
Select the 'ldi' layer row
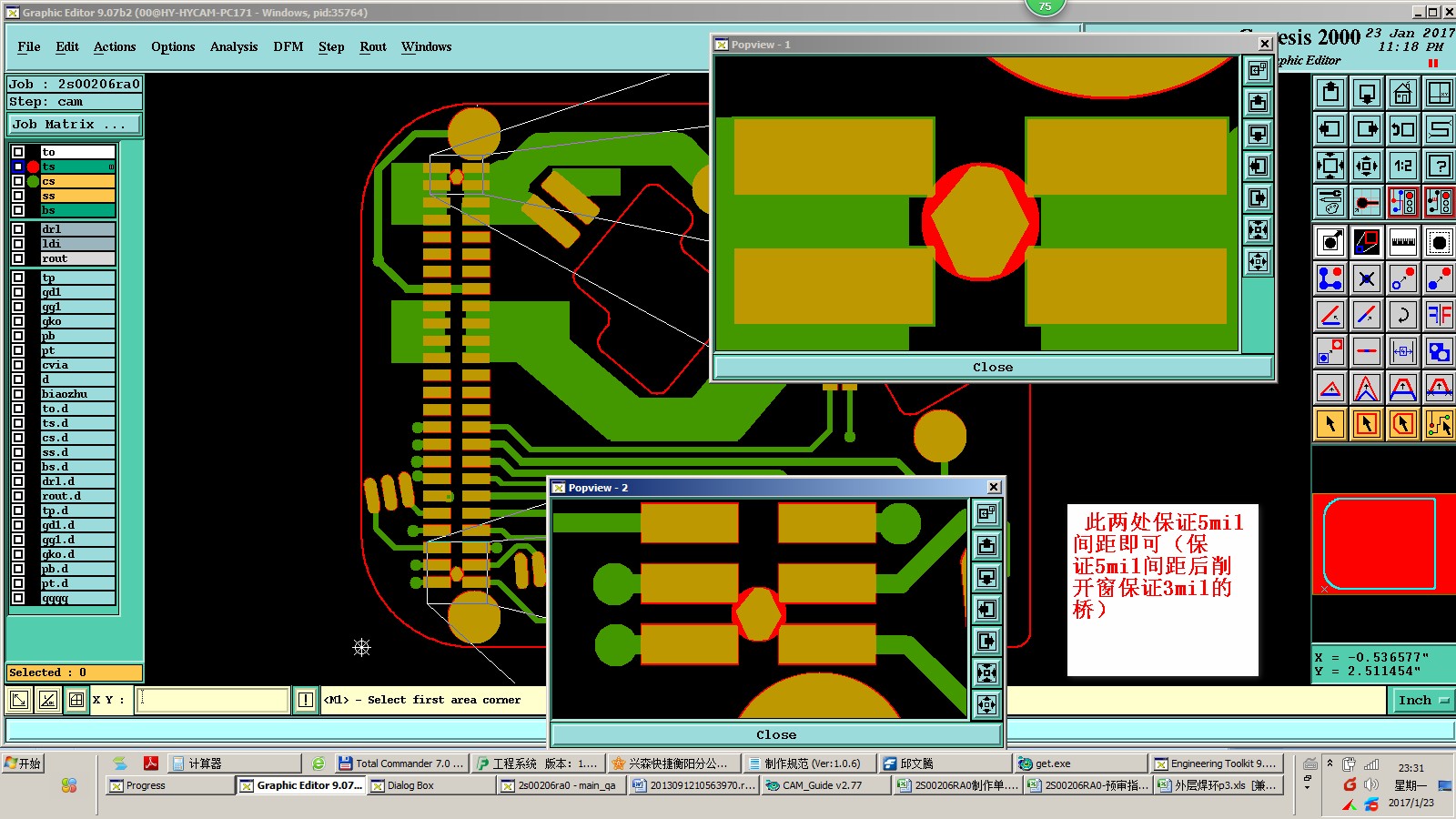pyautogui.click(x=77, y=244)
